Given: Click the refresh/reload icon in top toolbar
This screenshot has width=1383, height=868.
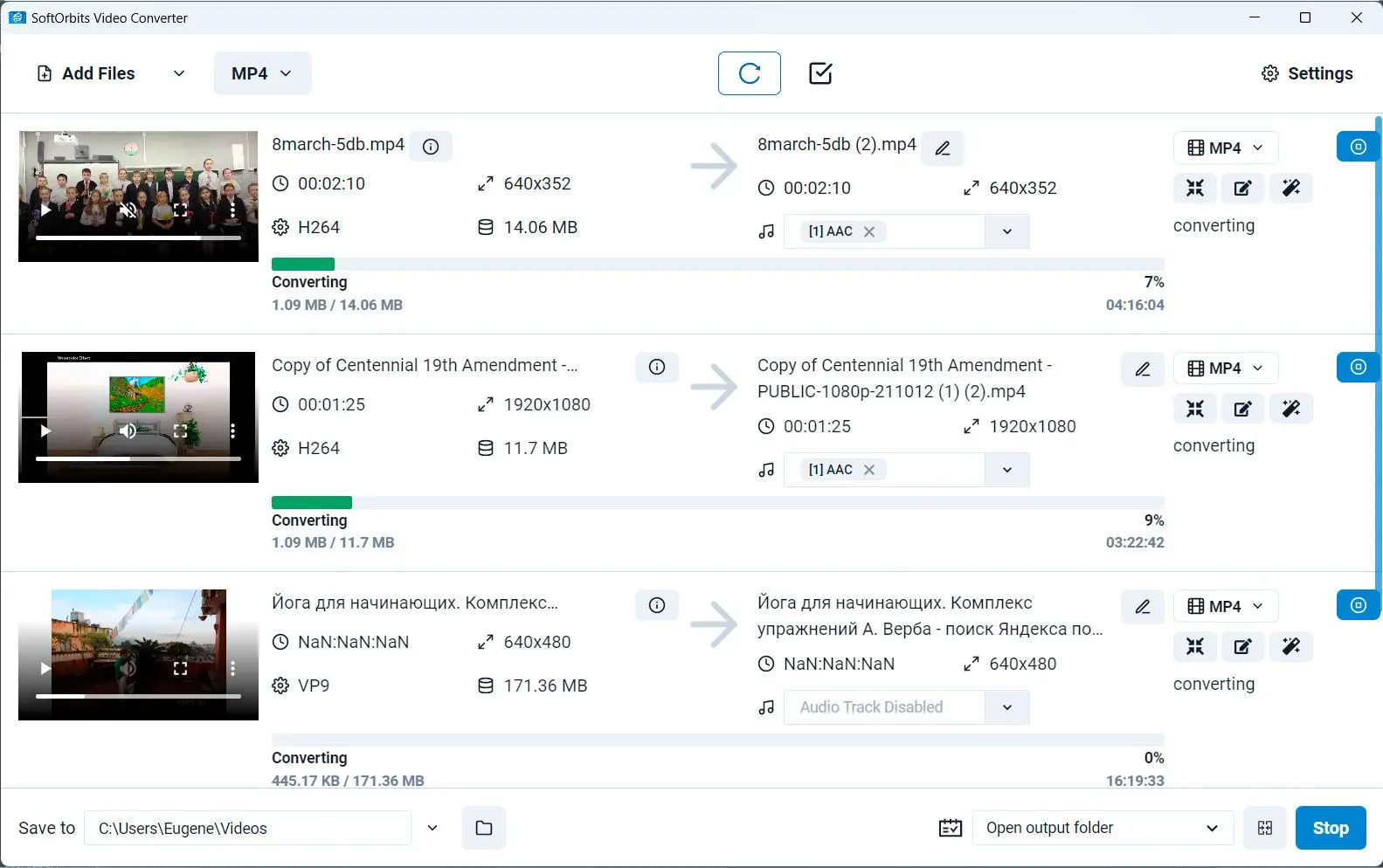Looking at the screenshot, I should (x=749, y=73).
